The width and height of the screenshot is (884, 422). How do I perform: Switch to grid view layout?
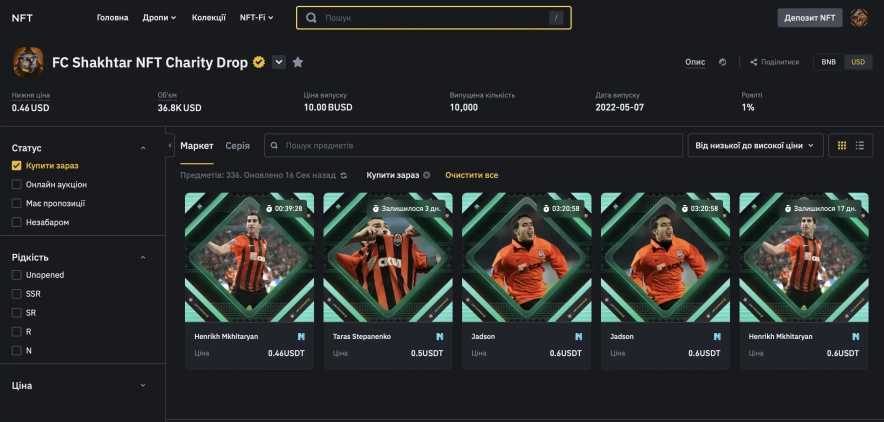pyautogui.click(x=842, y=146)
